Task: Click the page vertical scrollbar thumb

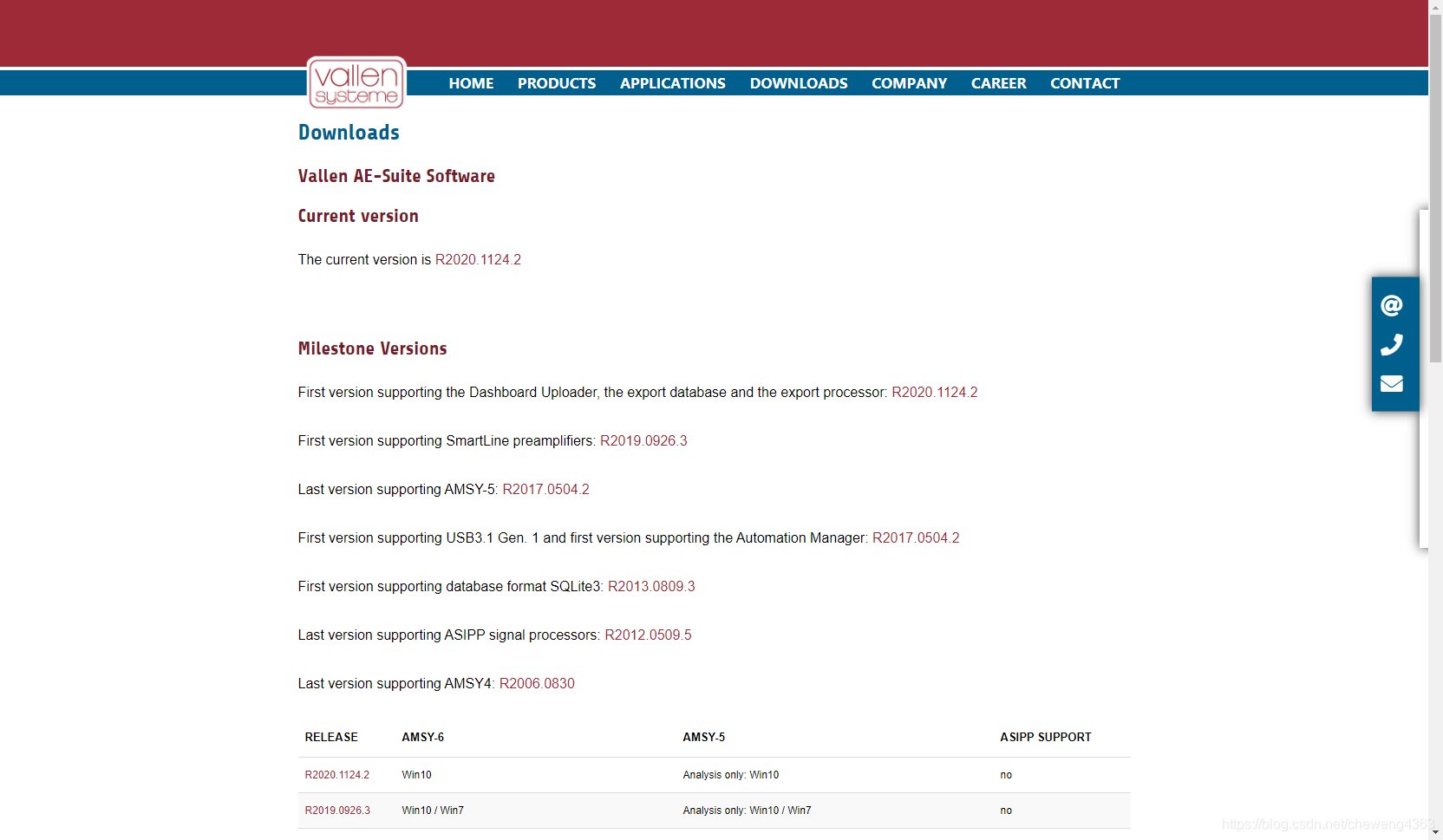Action: [x=1436, y=186]
